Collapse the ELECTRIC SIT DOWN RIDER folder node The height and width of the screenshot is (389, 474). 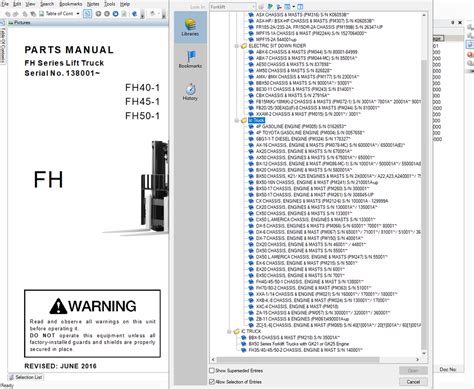[236, 46]
